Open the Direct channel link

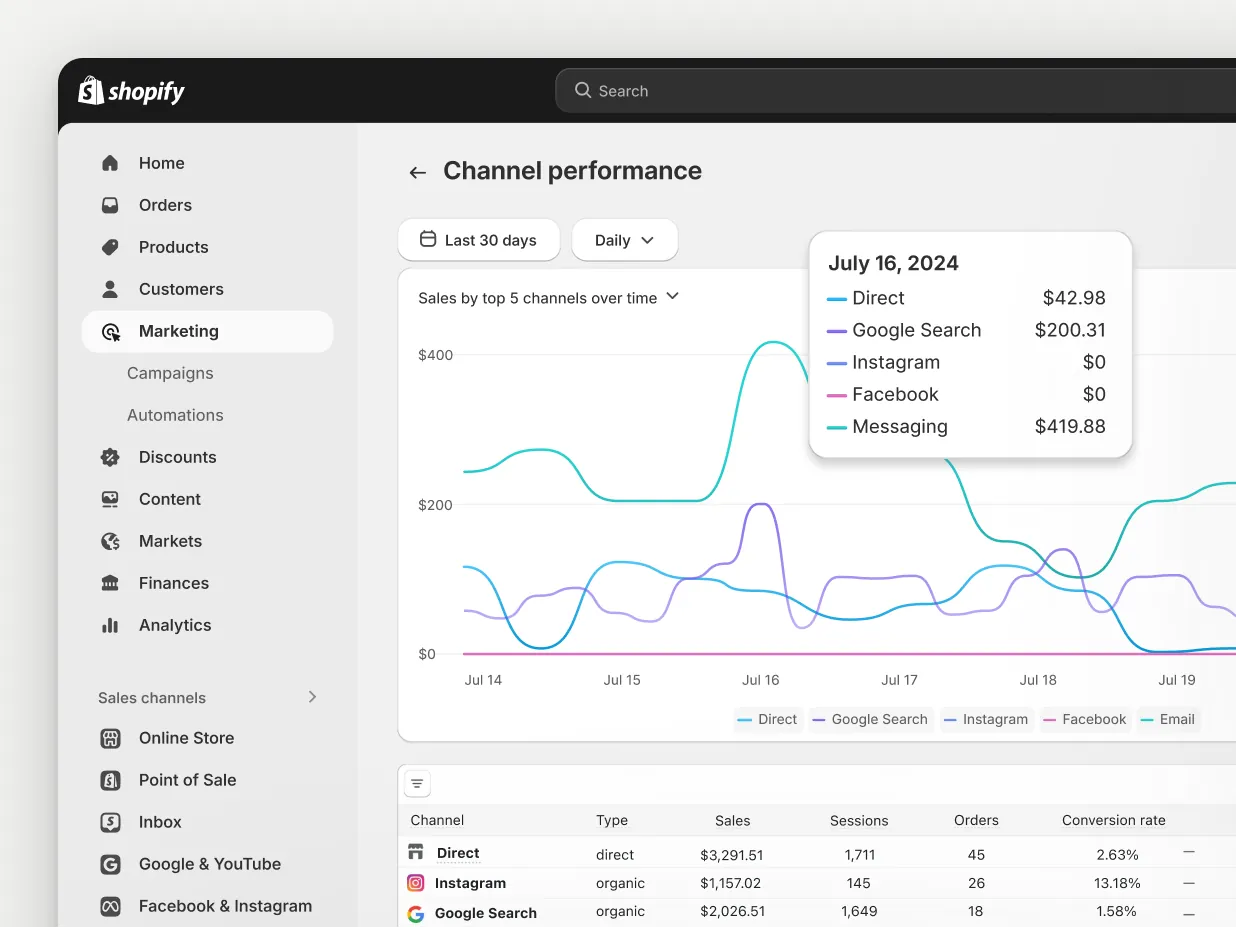tap(458, 853)
